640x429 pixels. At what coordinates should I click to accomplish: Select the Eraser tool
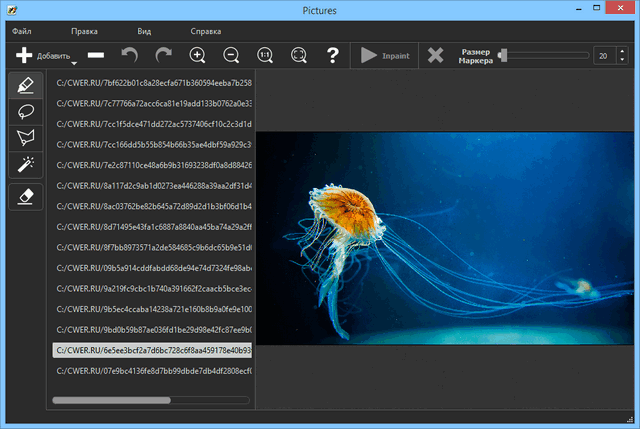tap(25, 197)
